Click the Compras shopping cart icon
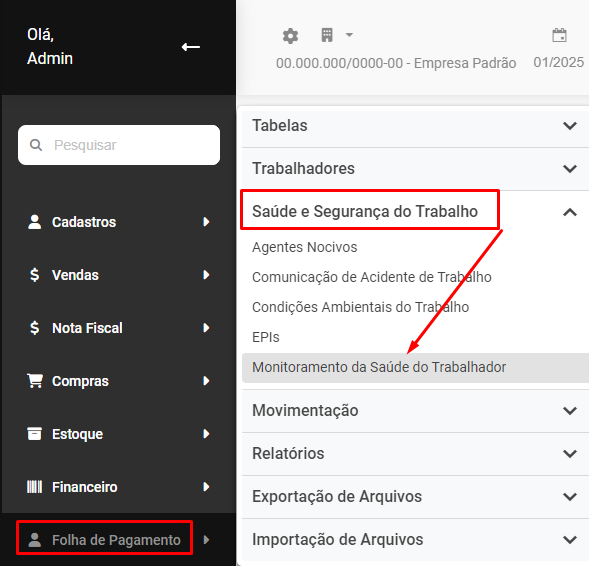The width and height of the screenshot is (589, 566). tap(35, 381)
